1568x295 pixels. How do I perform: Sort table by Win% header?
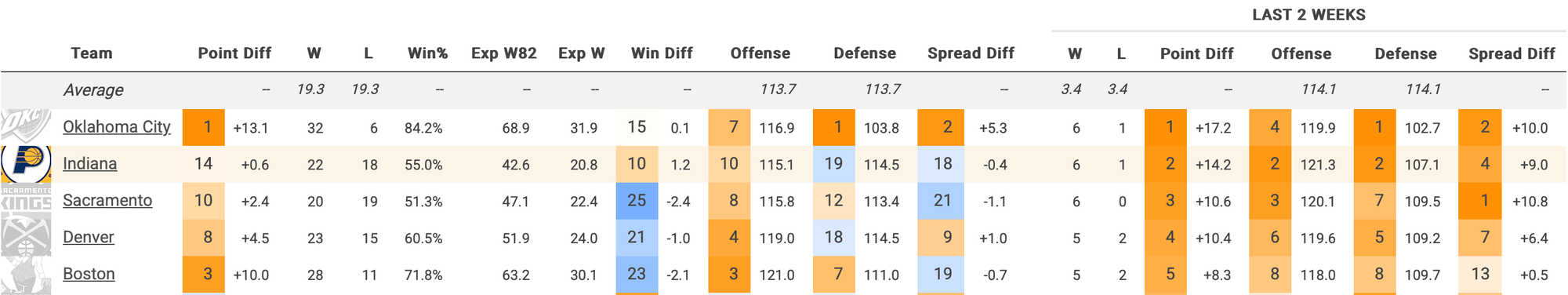tap(427, 53)
